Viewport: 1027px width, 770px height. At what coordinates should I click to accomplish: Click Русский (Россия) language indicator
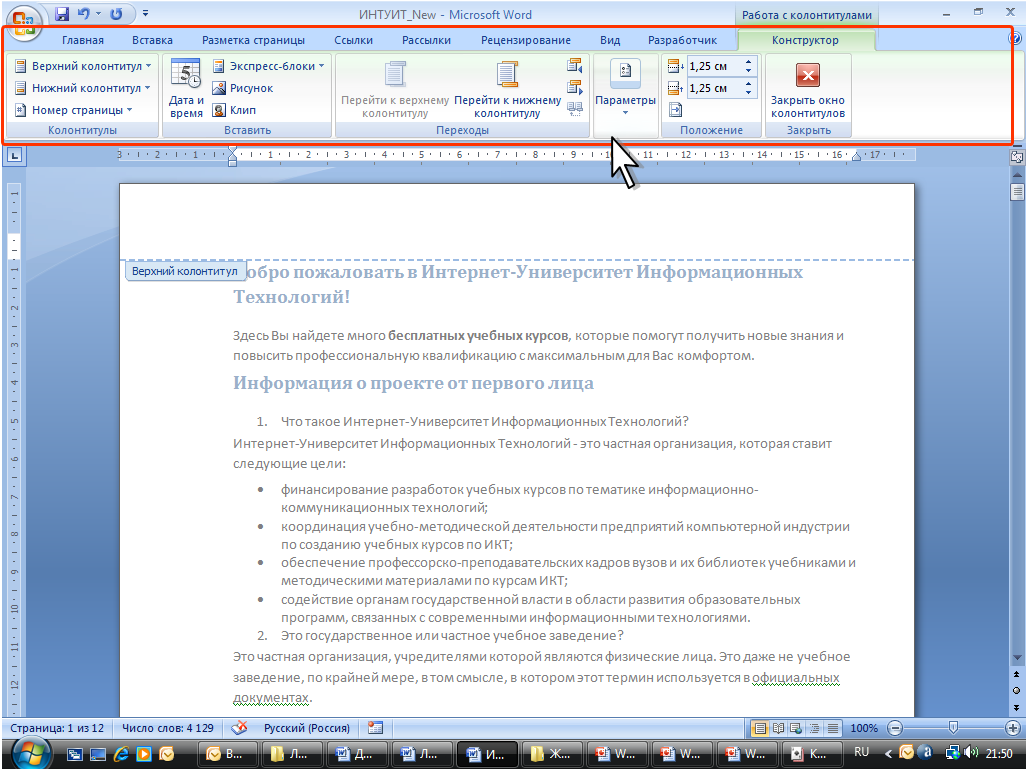click(x=307, y=728)
